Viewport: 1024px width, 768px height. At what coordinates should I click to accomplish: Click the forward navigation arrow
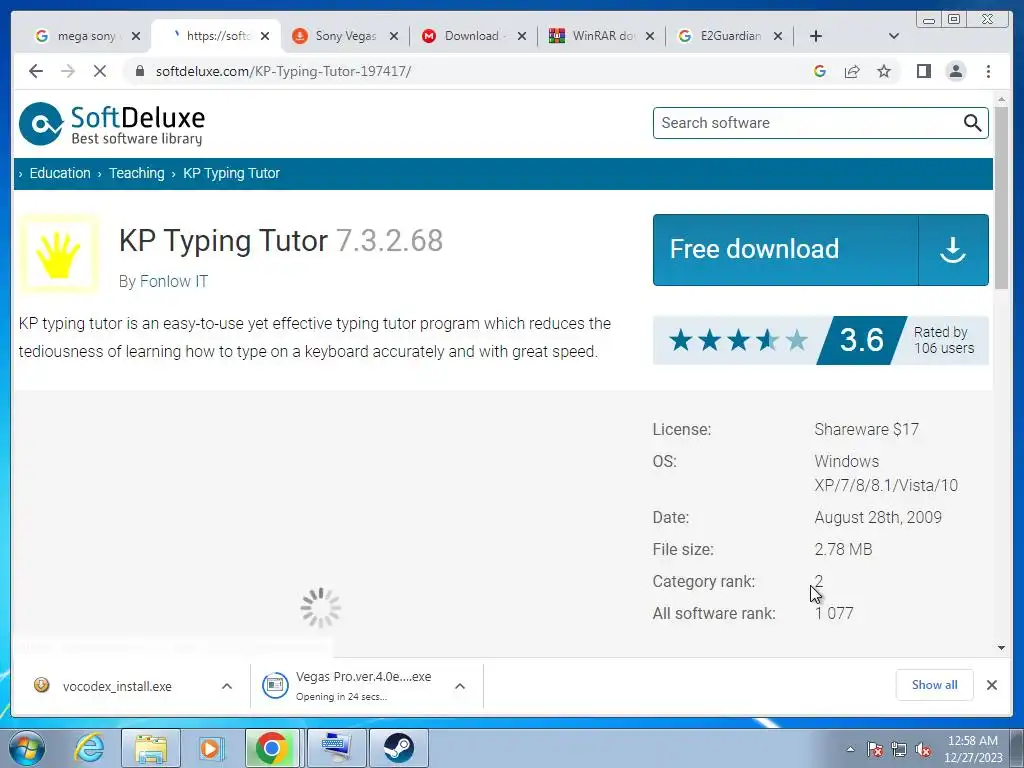click(x=68, y=71)
